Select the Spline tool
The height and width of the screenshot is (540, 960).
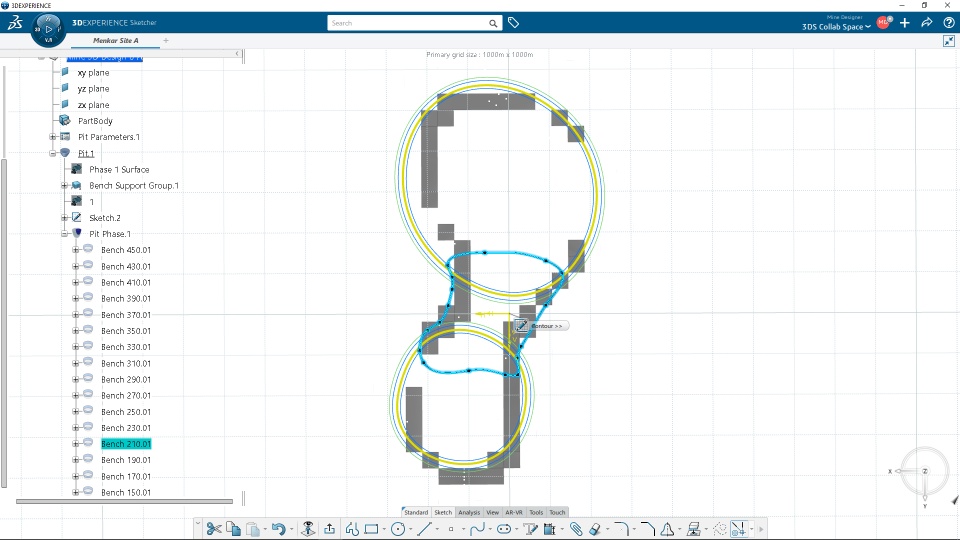[x=477, y=529]
